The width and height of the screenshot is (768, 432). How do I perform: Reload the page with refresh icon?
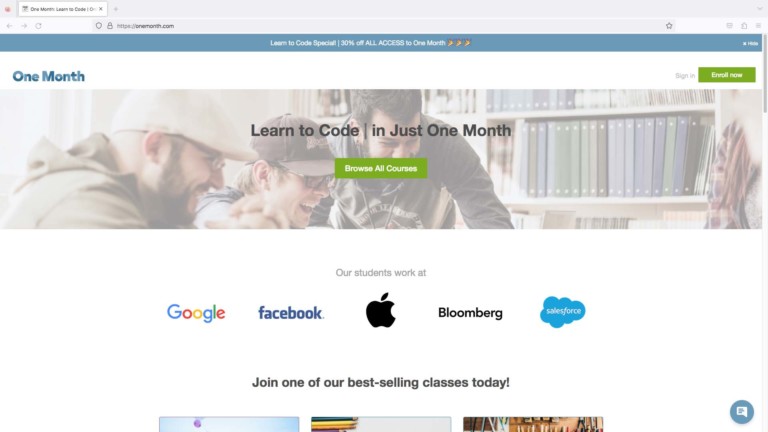pos(38,26)
